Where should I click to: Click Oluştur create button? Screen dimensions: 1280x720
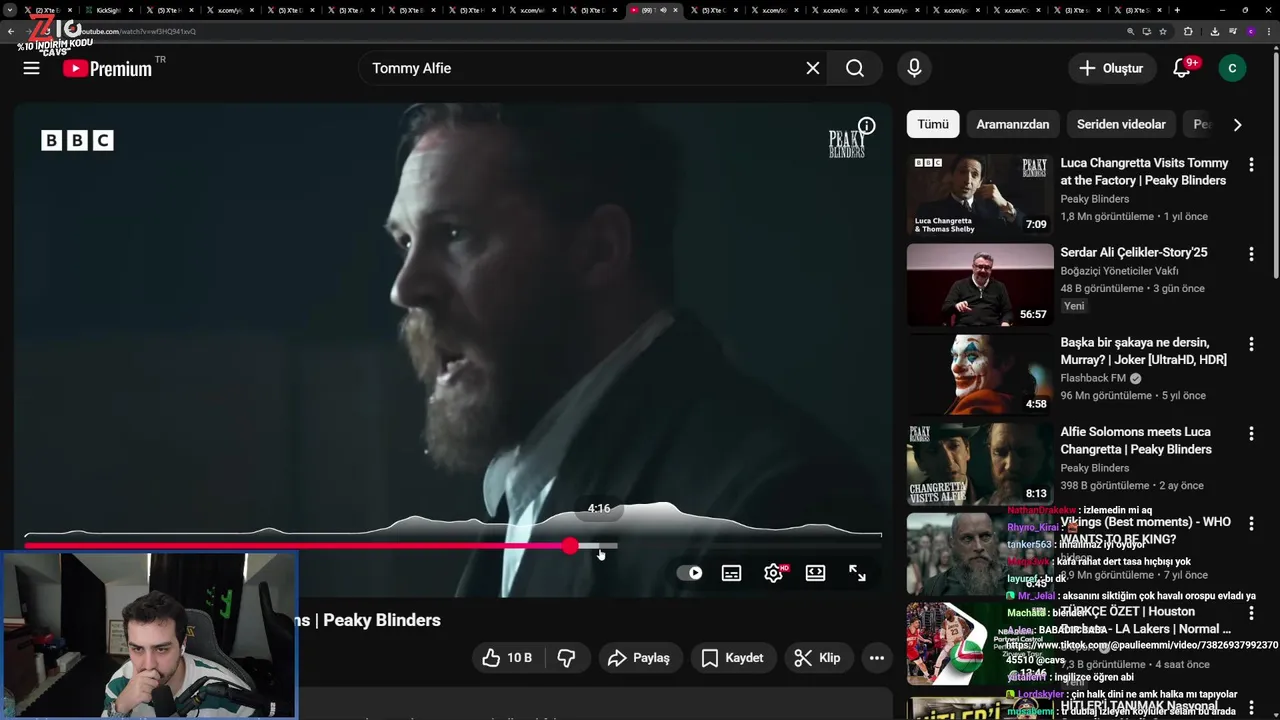(1111, 68)
